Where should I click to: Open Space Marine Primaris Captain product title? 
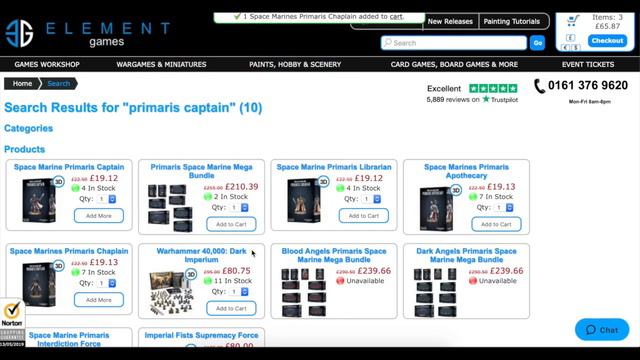[x=69, y=167]
